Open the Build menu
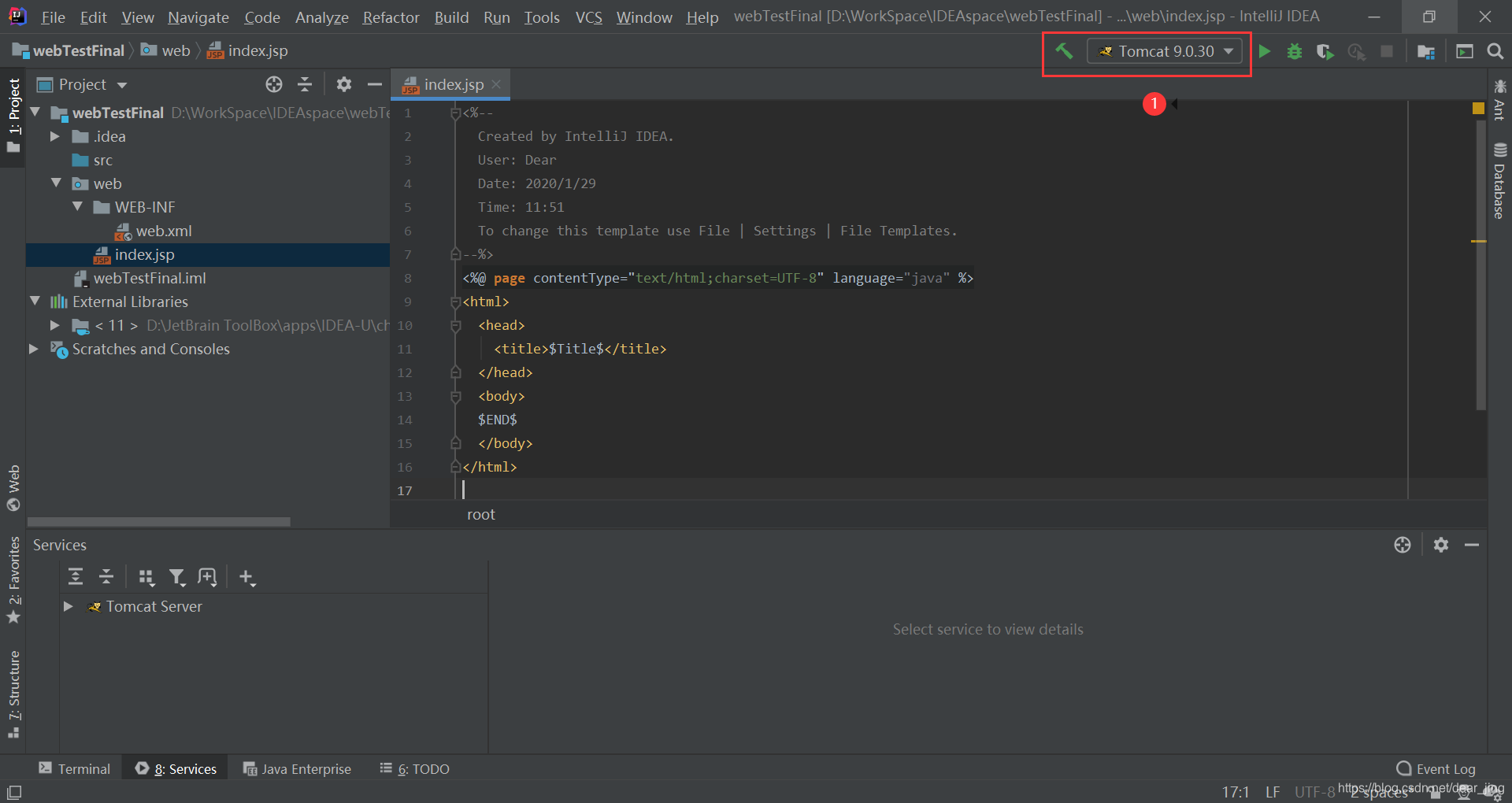 tap(451, 17)
